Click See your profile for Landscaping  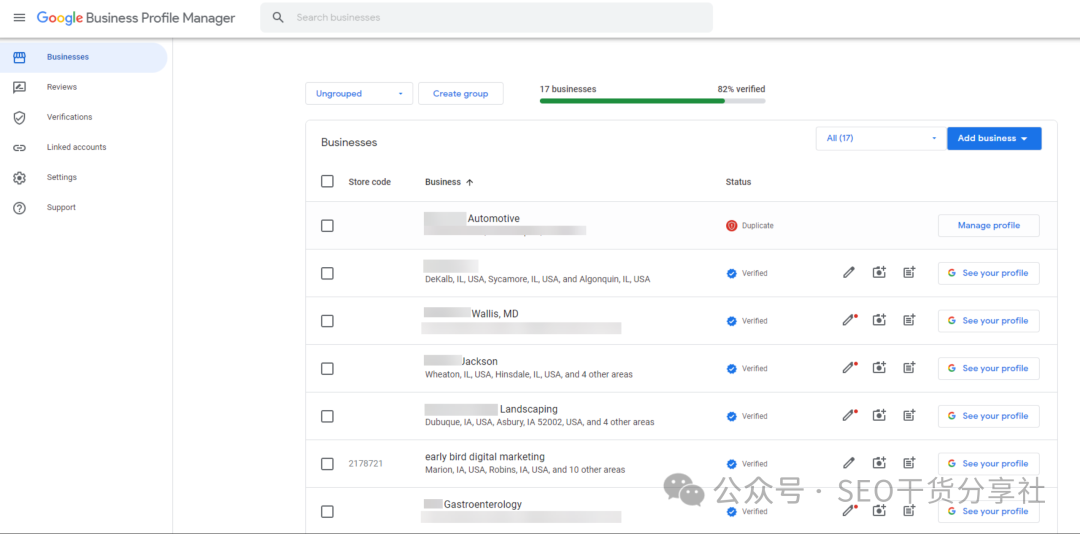[x=988, y=415]
